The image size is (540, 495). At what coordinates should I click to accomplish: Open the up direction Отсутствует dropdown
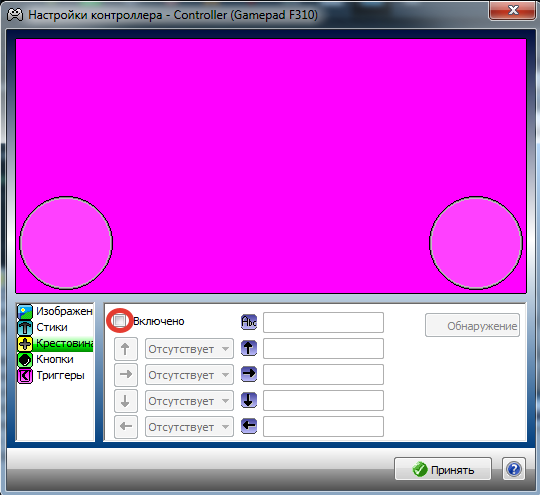[189, 349]
